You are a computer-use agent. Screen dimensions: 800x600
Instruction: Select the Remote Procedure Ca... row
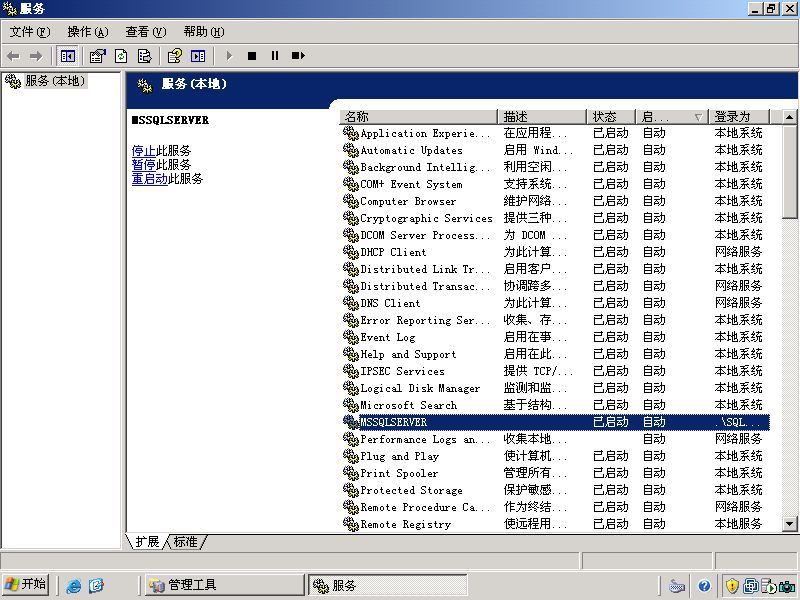pyautogui.click(x=555, y=508)
